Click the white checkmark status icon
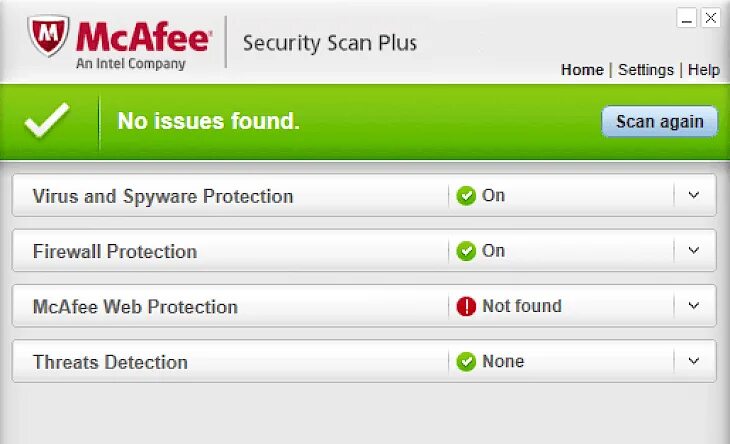 pyautogui.click(x=46, y=122)
